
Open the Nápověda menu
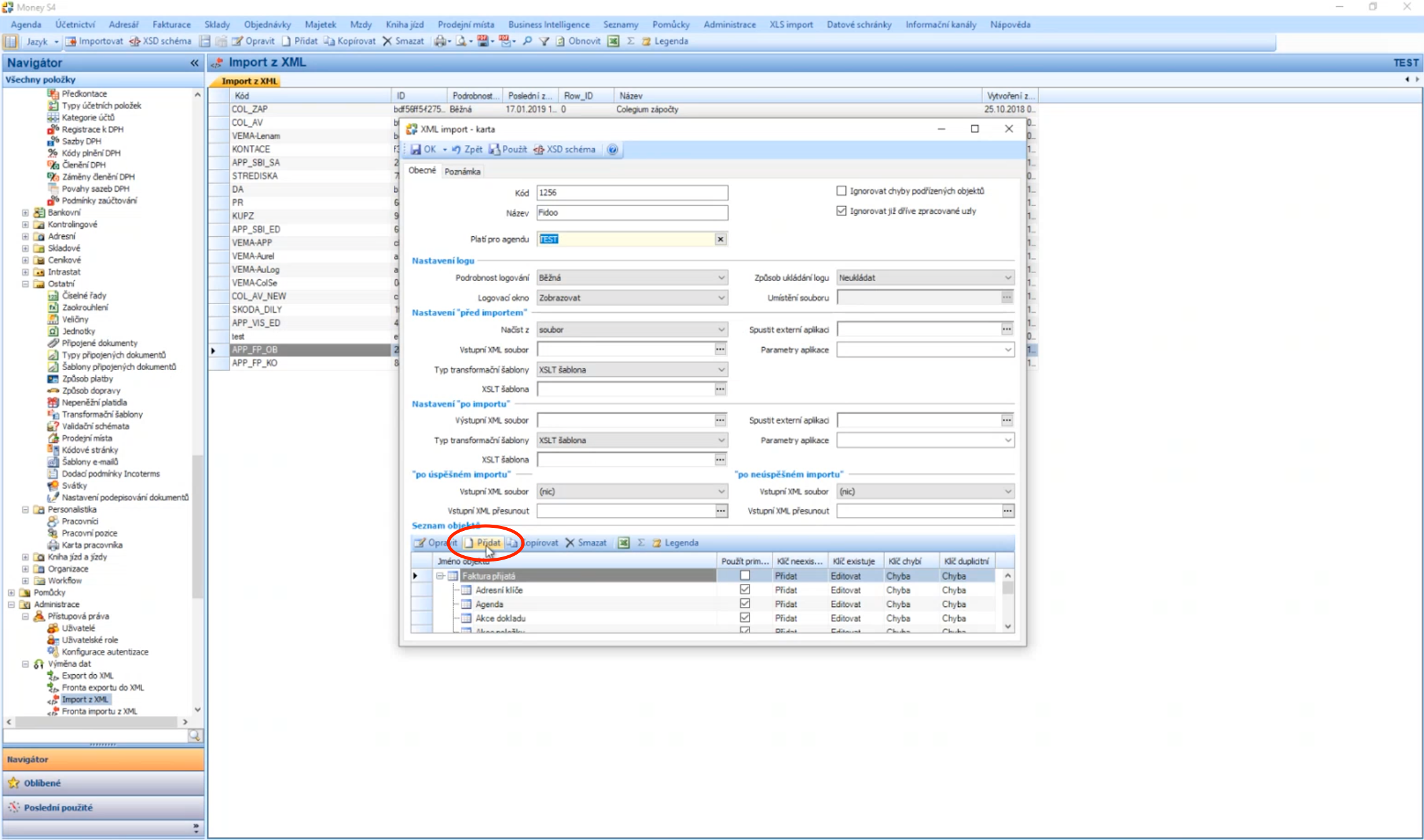pyautogui.click(x=1010, y=24)
